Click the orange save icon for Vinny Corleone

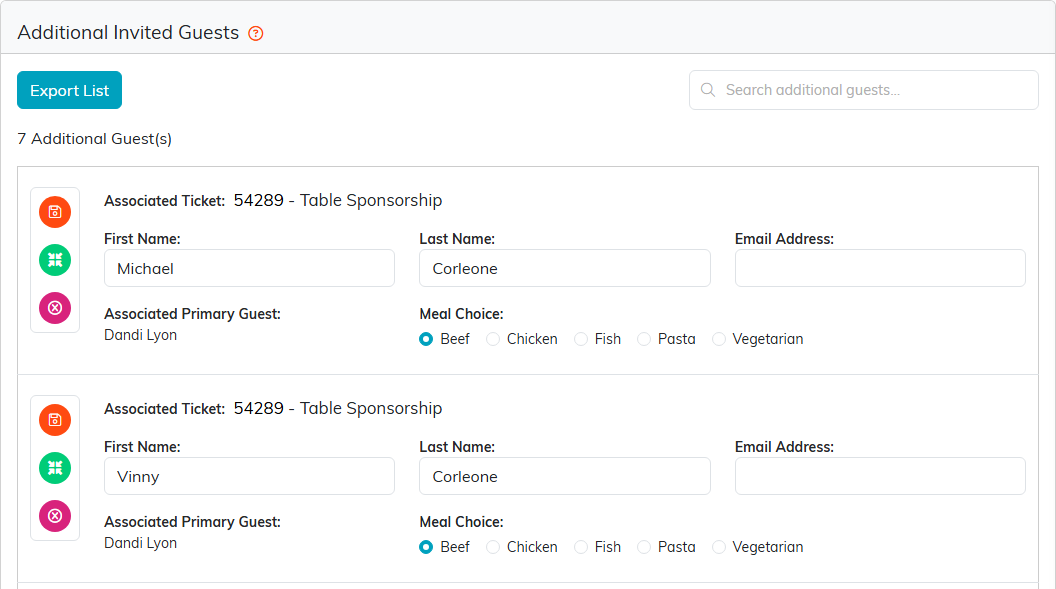tap(55, 420)
